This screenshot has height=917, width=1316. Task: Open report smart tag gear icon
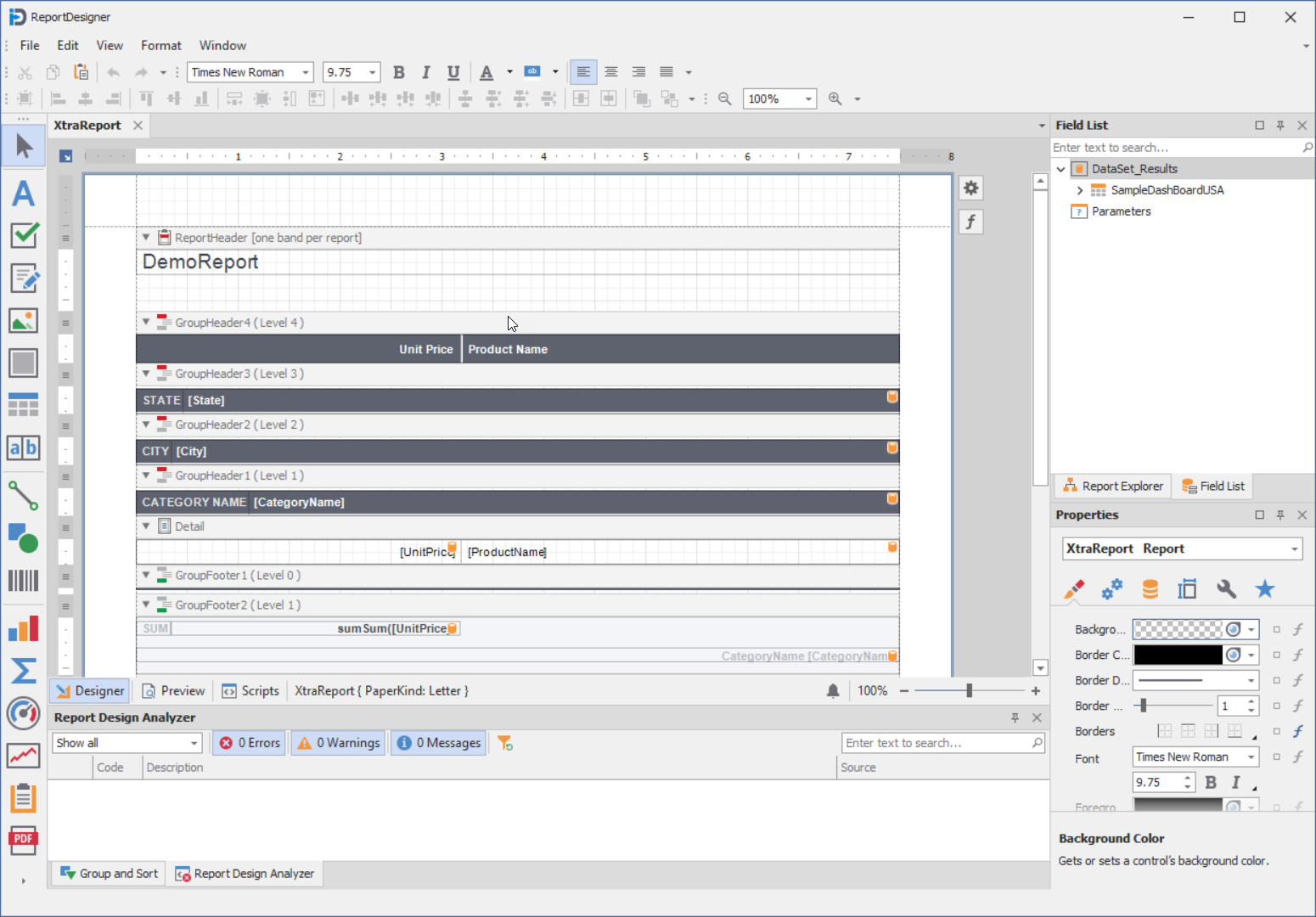[x=970, y=188]
